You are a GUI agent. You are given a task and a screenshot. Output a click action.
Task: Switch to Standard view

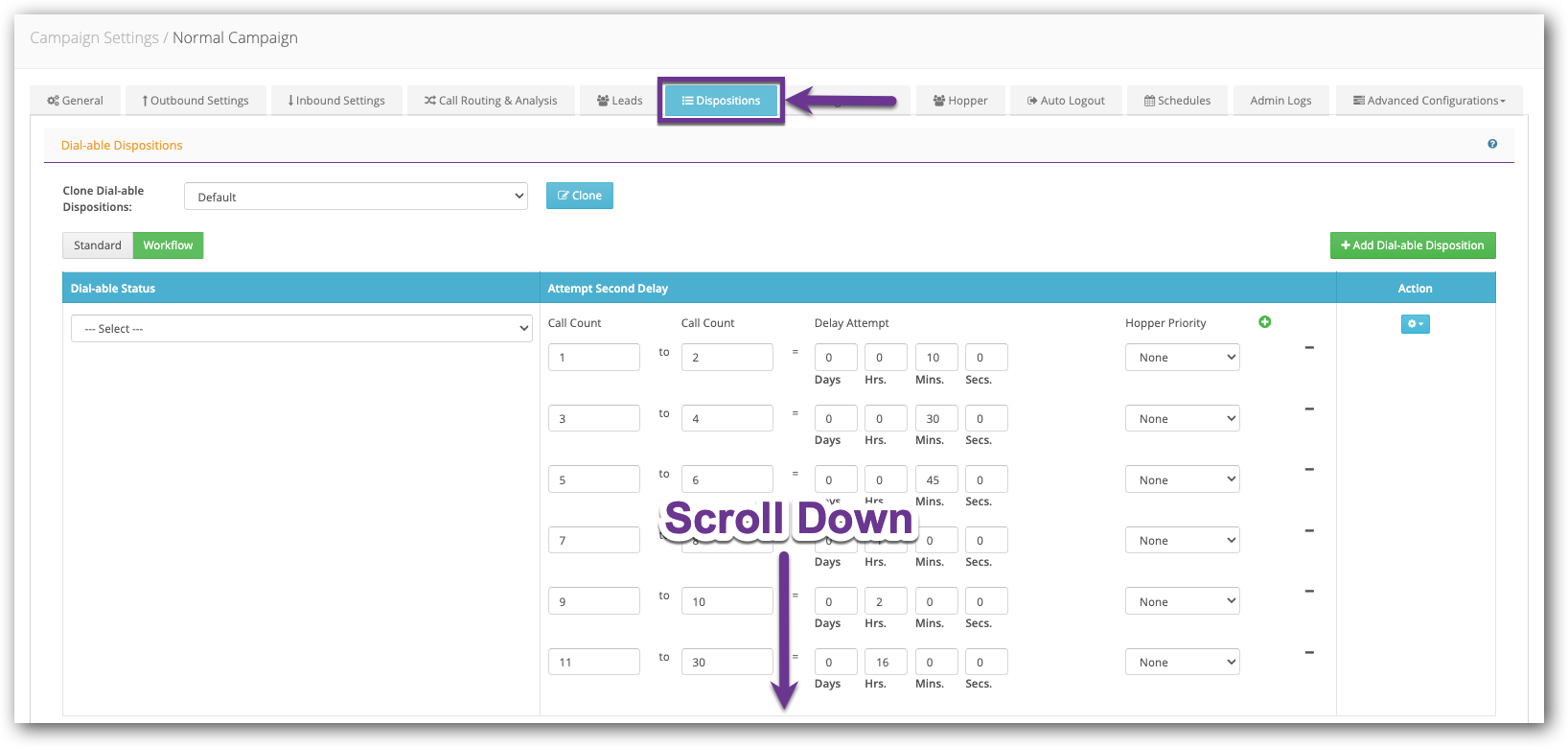(x=98, y=245)
